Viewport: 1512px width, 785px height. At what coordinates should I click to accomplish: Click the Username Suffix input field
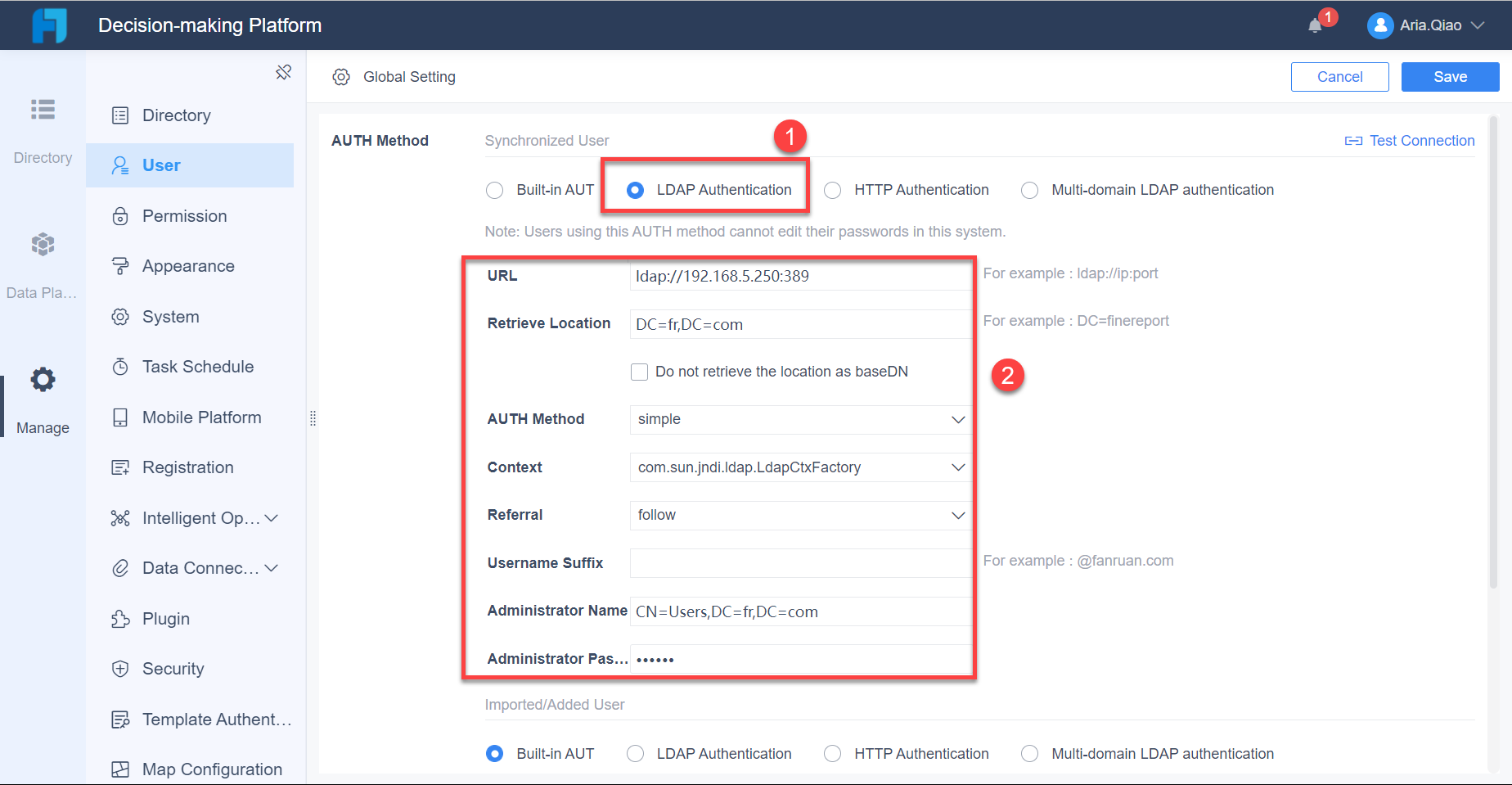[799, 562]
